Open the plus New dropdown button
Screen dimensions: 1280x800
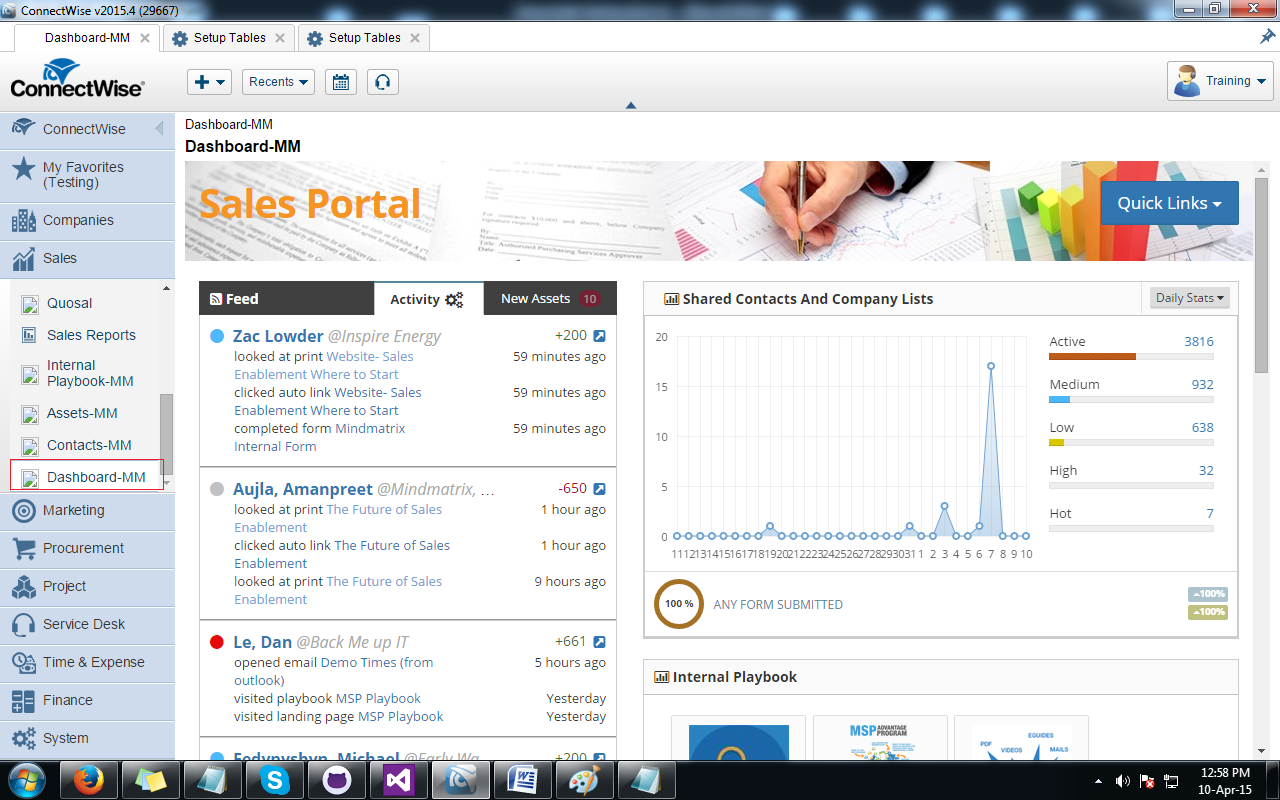pos(209,82)
